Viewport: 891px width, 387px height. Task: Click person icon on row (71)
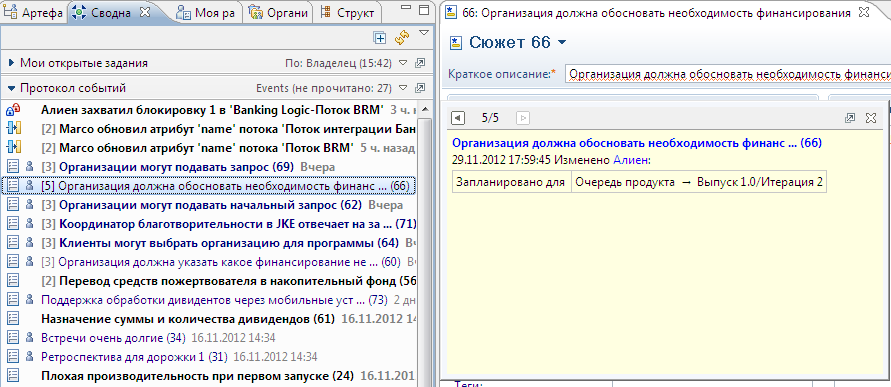point(30,224)
